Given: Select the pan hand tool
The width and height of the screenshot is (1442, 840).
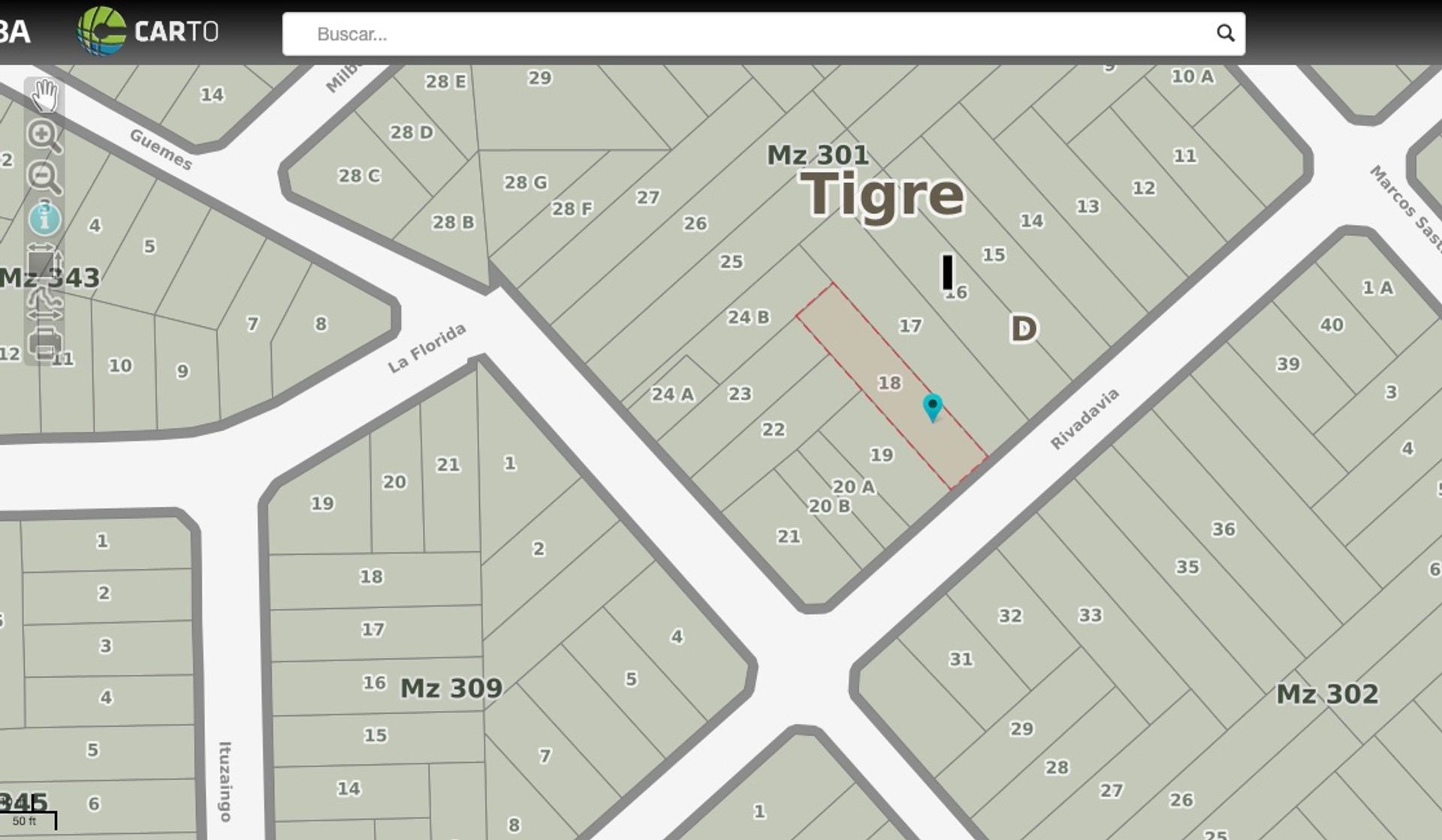Looking at the screenshot, I should pyautogui.click(x=44, y=95).
